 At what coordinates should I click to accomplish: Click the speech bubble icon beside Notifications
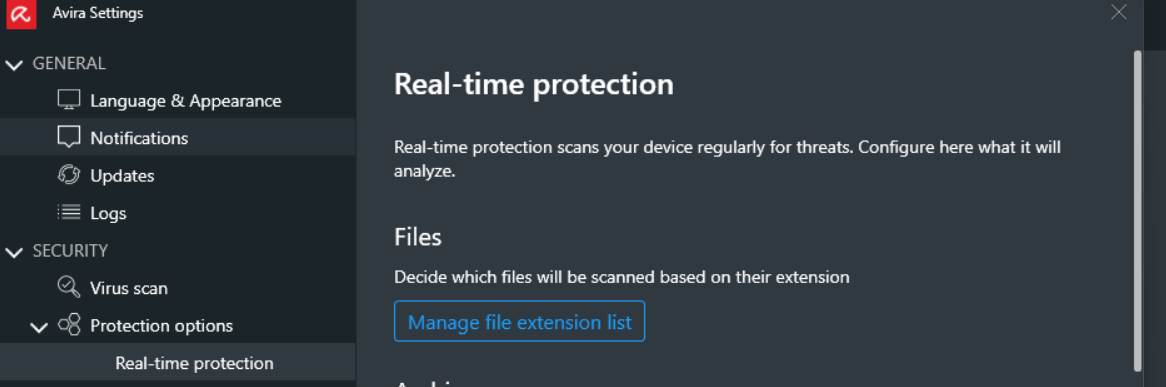point(68,138)
